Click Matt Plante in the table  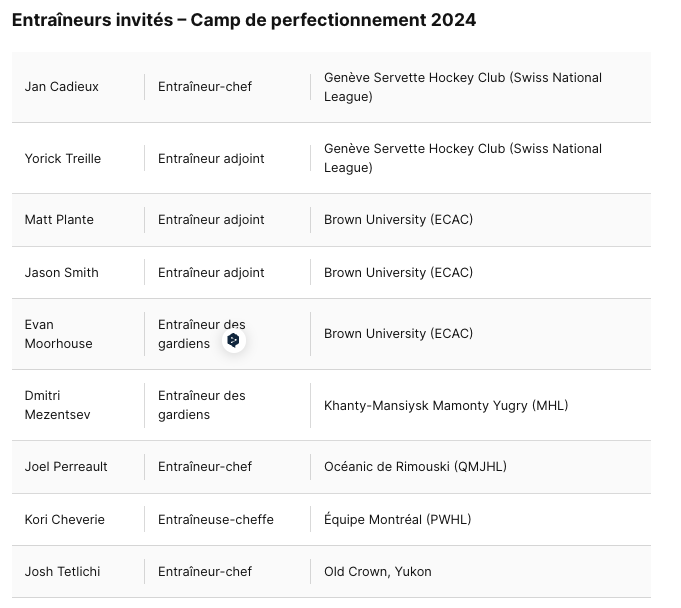59,220
